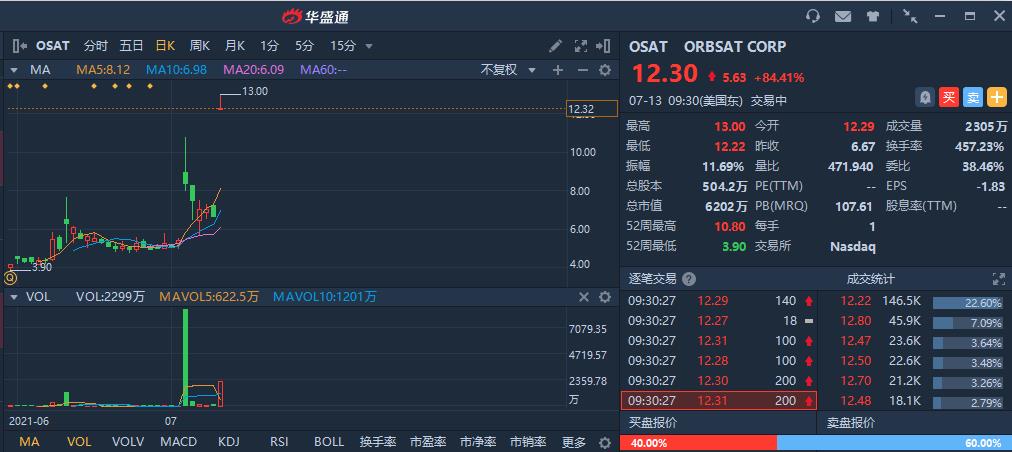The image size is (1012, 452).
Task: Open 更多 indicators menu
Action: pos(573,442)
